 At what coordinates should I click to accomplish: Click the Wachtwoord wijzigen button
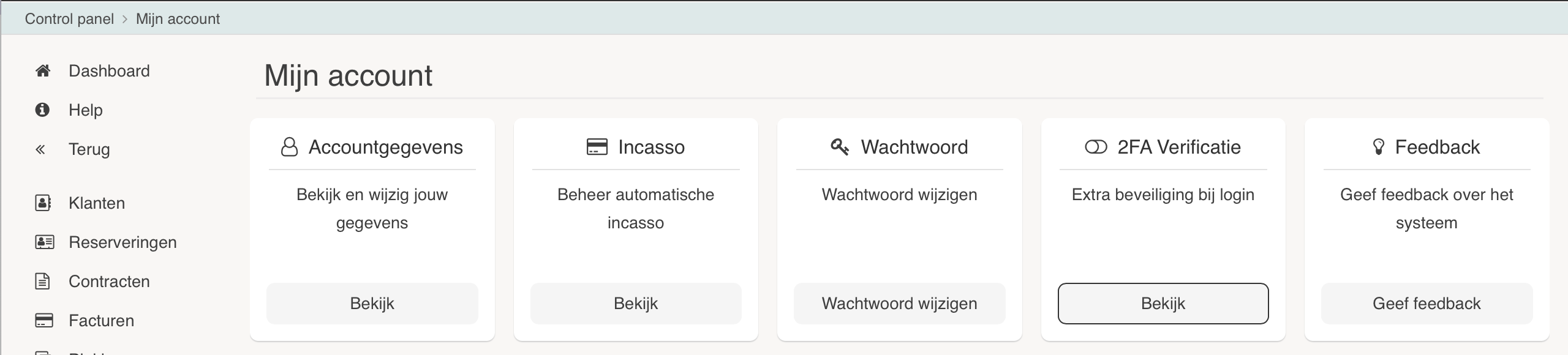tap(899, 304)
